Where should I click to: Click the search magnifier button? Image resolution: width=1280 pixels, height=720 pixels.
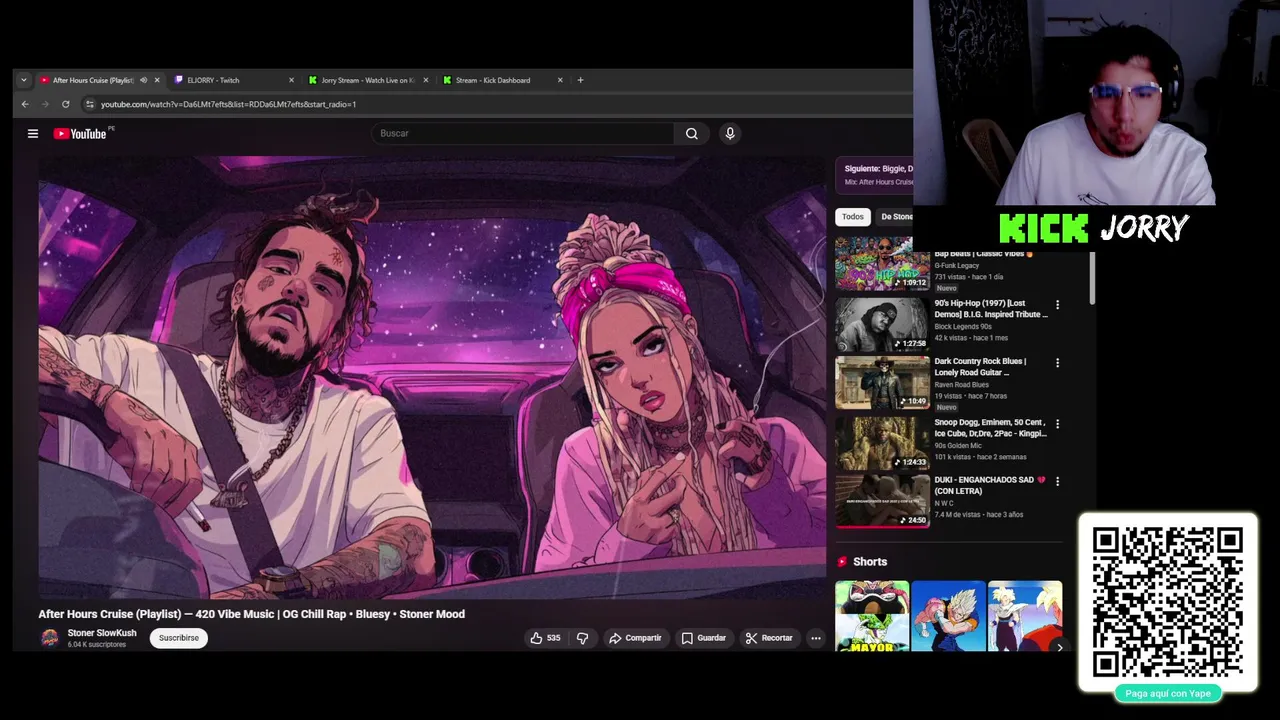pyautogui.click(x=691, y=133)
